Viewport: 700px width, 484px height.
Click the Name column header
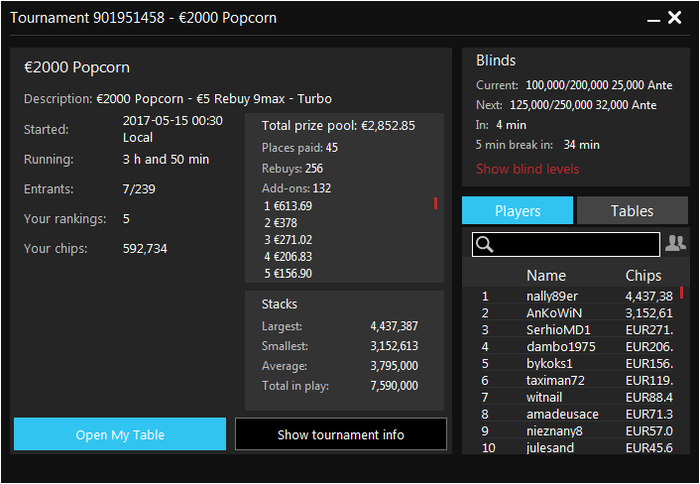pos(546,275)
